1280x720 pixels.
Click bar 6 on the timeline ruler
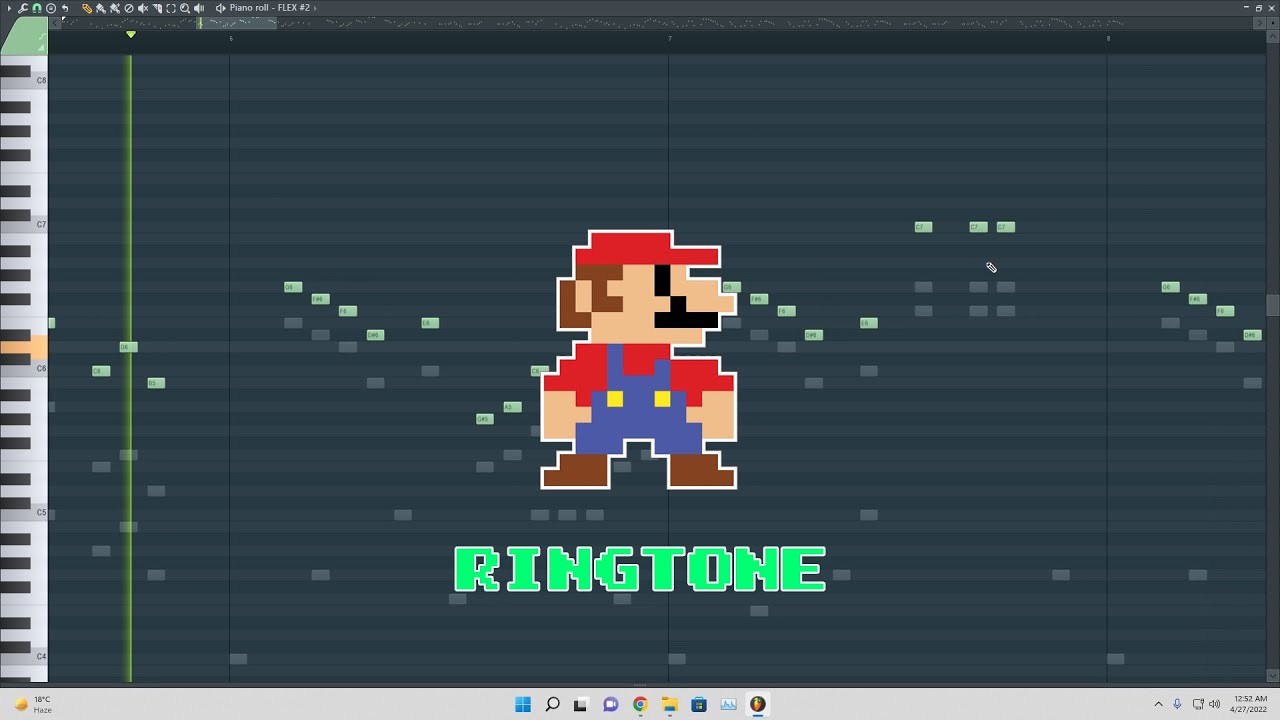(x=231, y=38)
